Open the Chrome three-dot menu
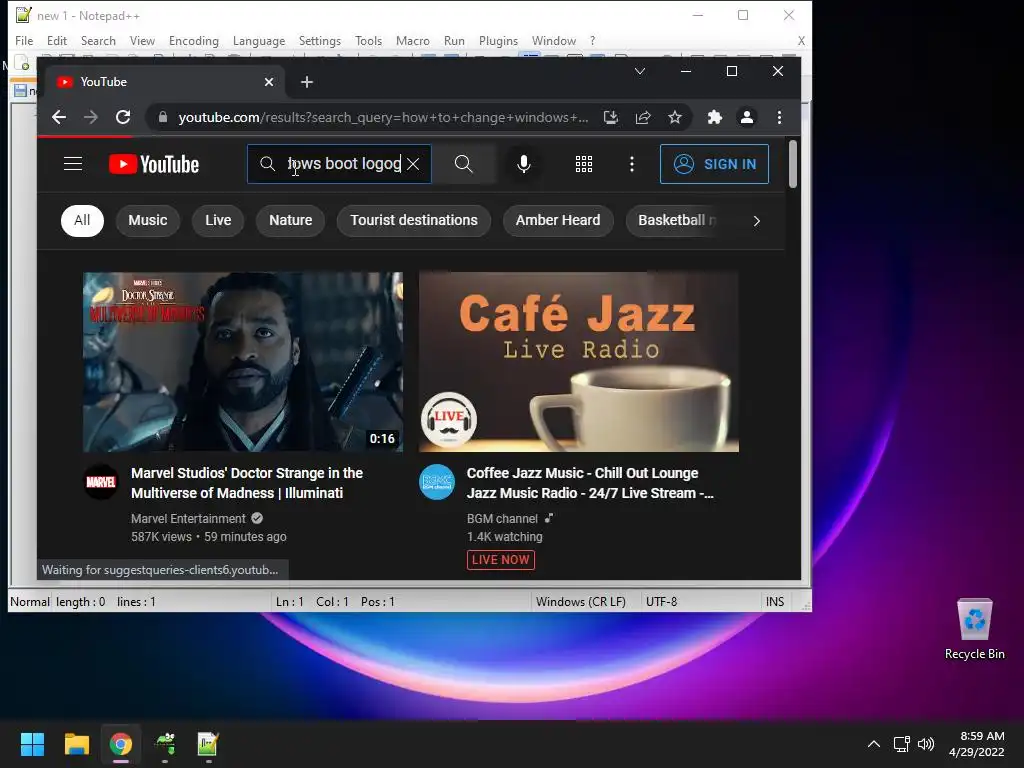1024x768 pixels. click(779, 117)
